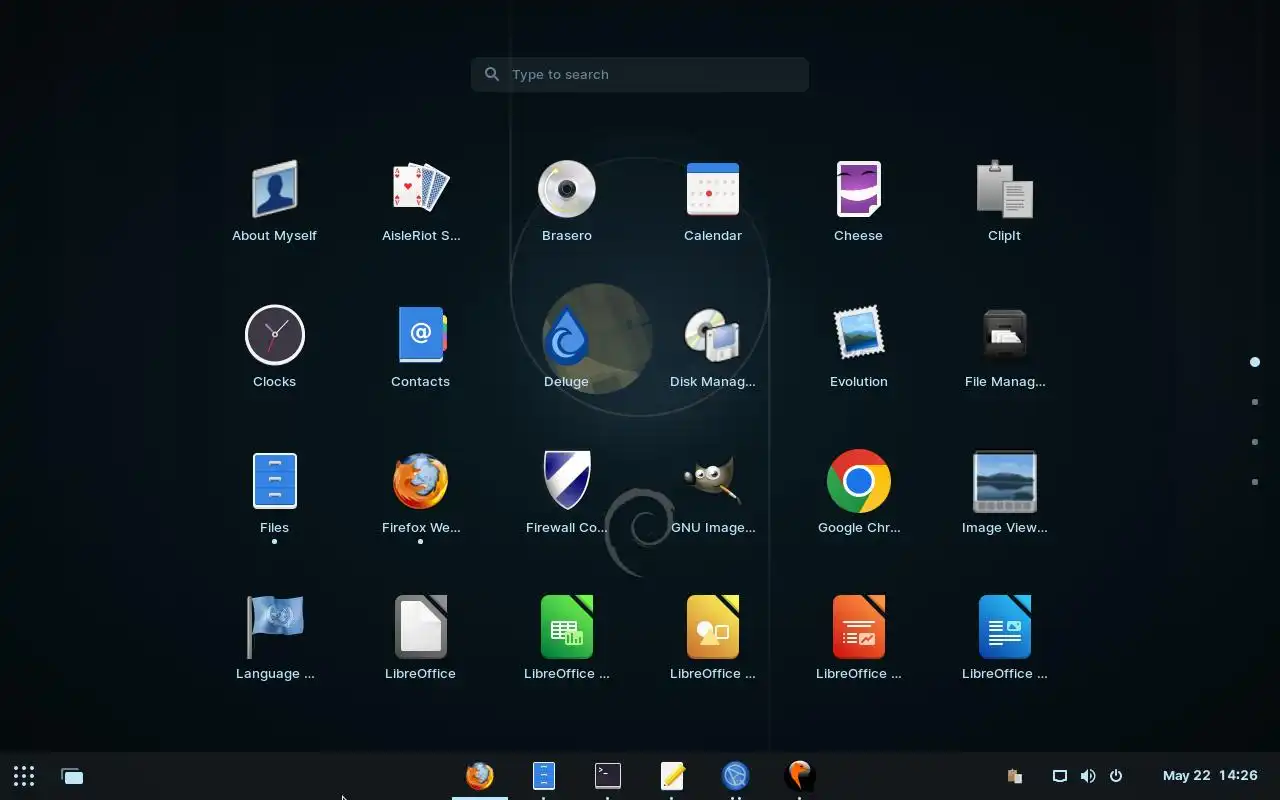Open the notepad text editor in taskbar

tap(672, 776)
